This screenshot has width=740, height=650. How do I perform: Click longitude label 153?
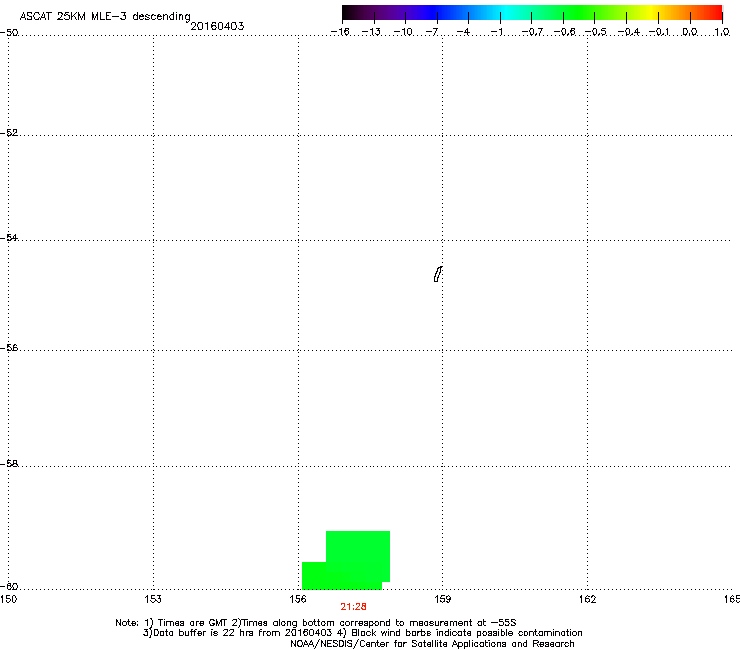coord(153,599)
